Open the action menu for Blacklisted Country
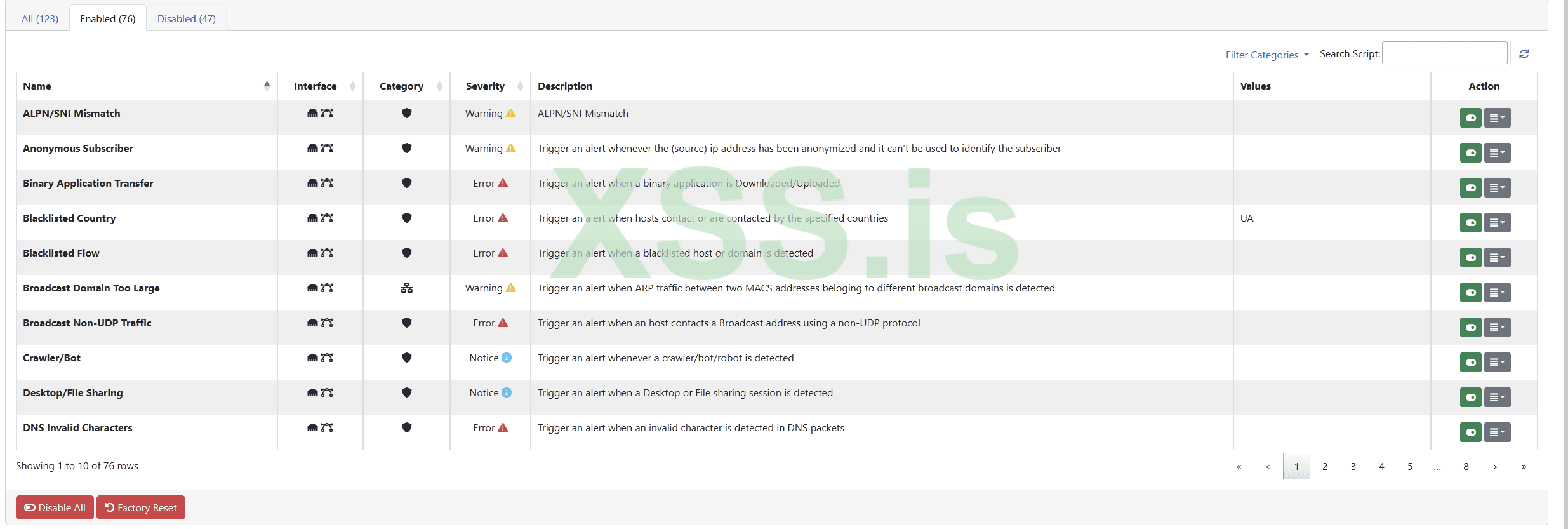 pyautogui.click(x=1497, y=223)
